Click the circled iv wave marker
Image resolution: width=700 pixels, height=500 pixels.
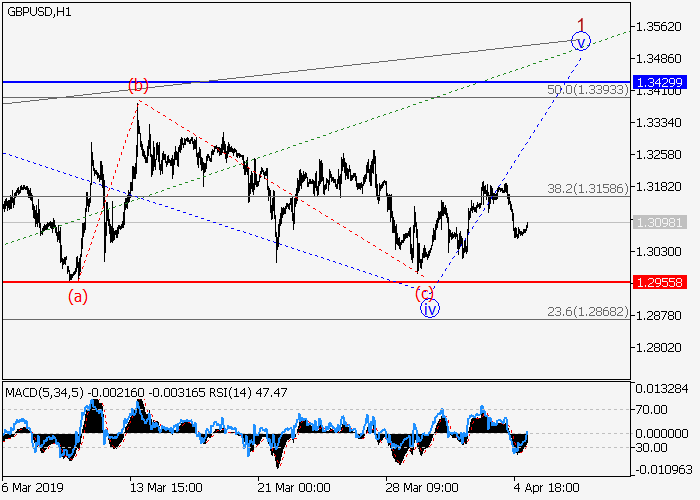(x=430, y=309)
